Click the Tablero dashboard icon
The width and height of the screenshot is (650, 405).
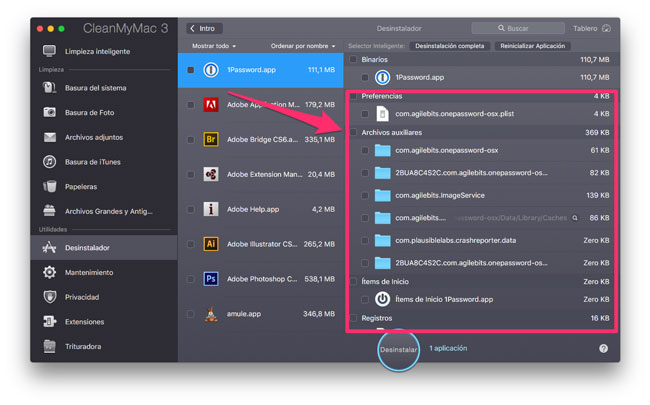(x=606, y=28)
